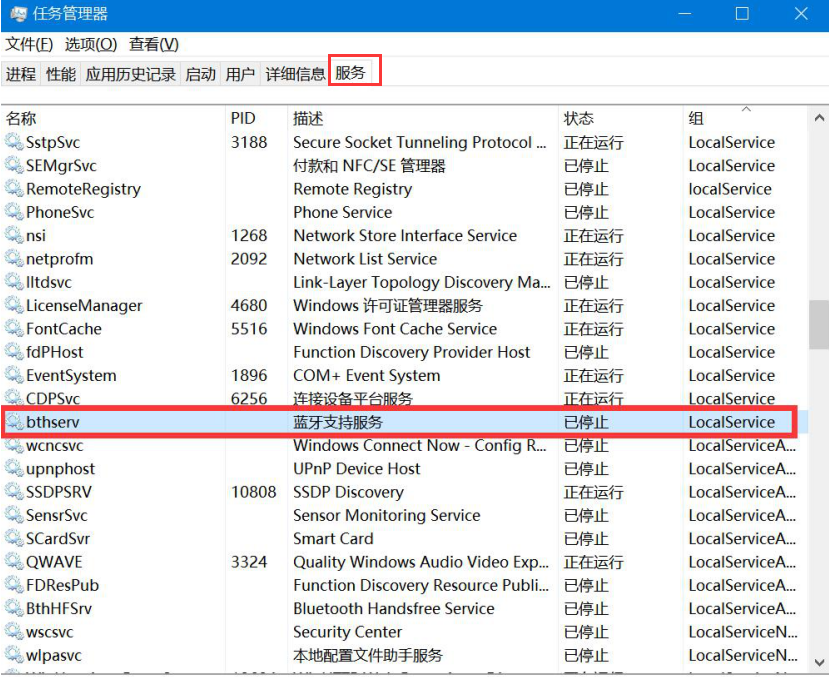The height and width of the screenshot is (677, 829).
Task: Select the wlpasvc service icon
Action: (12, 655)
